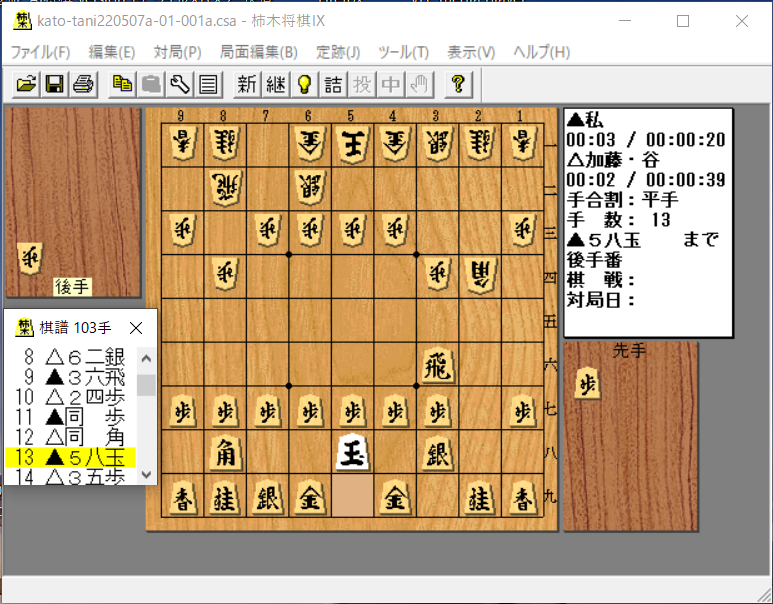Click the 銀 silver on 7九

tap(268, 497)
